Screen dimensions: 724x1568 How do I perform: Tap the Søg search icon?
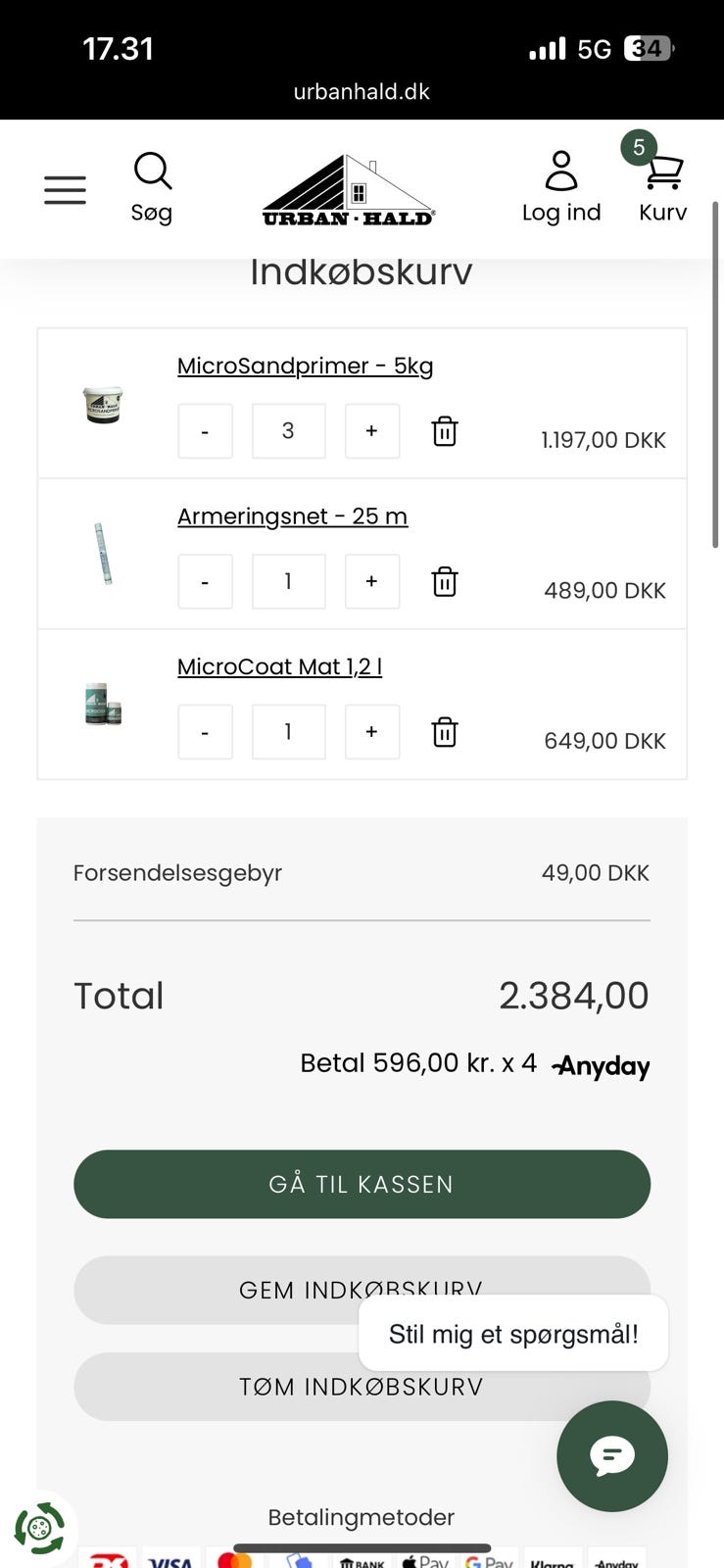[153, 172]
